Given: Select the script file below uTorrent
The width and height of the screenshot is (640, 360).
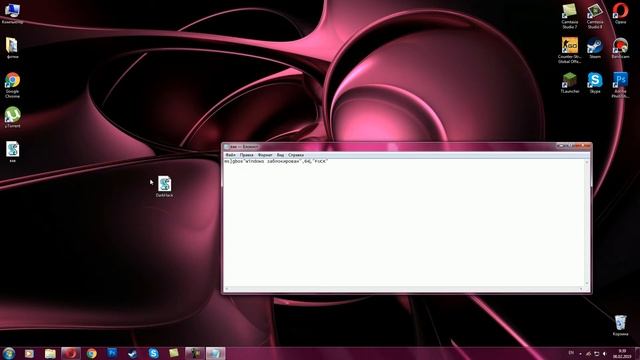Looking at the screenshot, I should coord(12,151).
